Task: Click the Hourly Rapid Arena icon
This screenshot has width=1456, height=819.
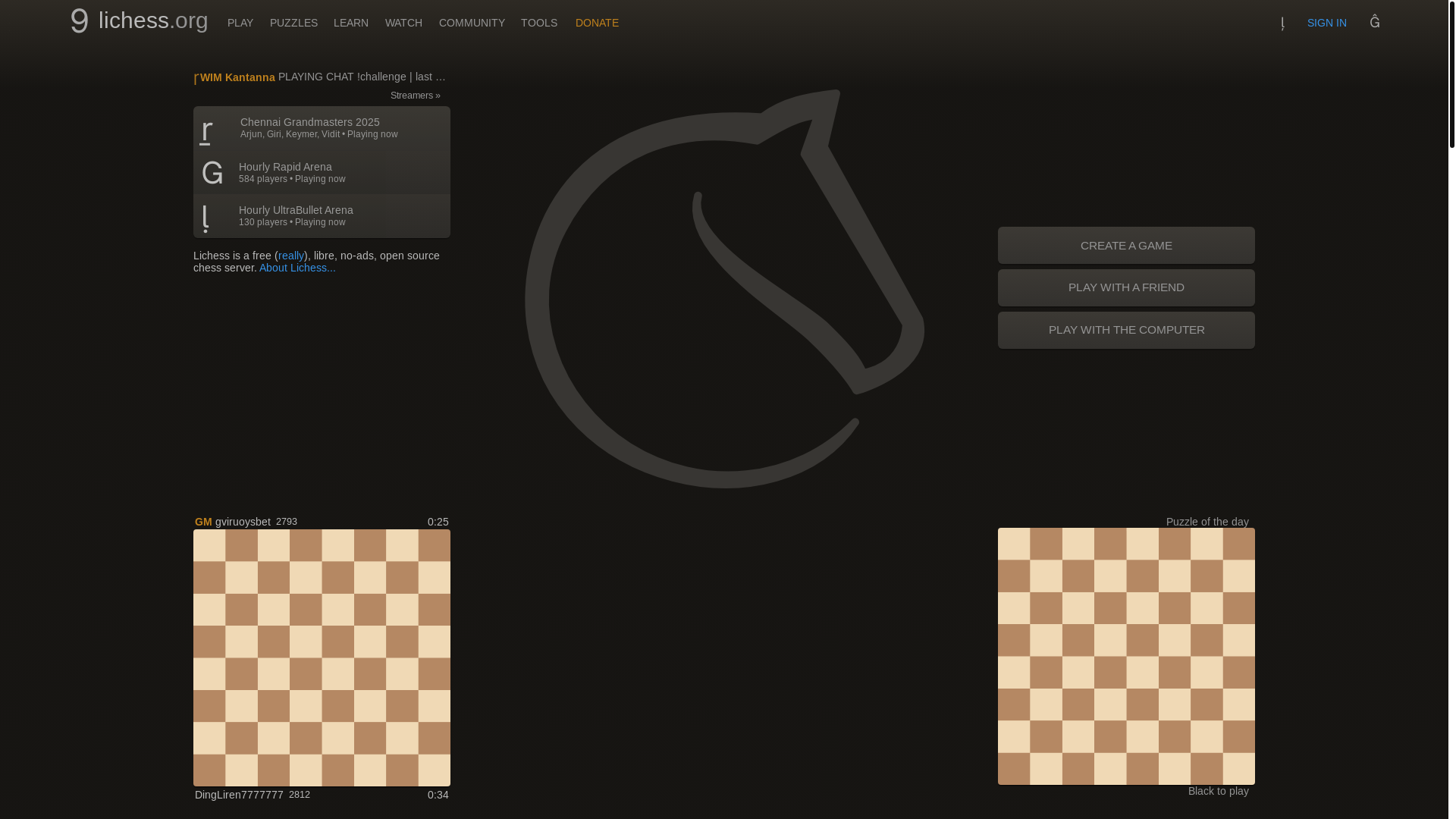Action: [x=212, y=173]
